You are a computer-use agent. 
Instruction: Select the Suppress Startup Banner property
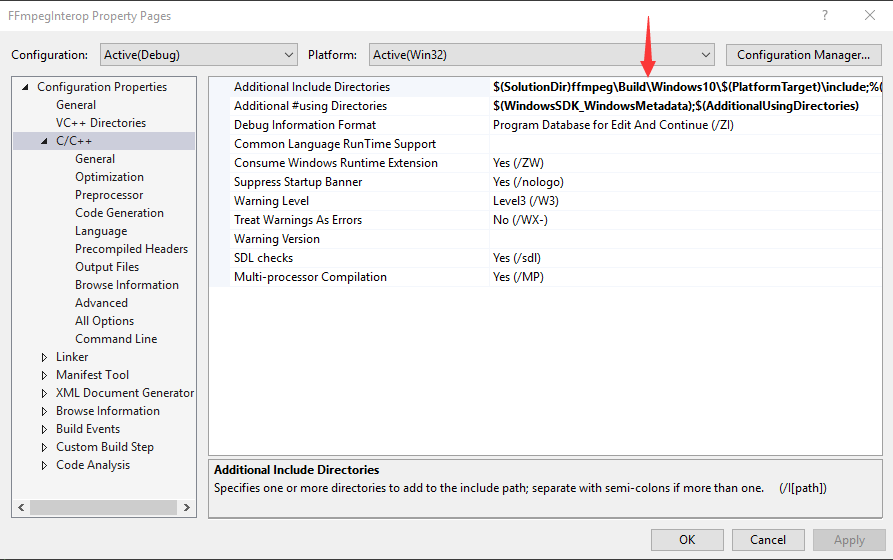[298, 182]
